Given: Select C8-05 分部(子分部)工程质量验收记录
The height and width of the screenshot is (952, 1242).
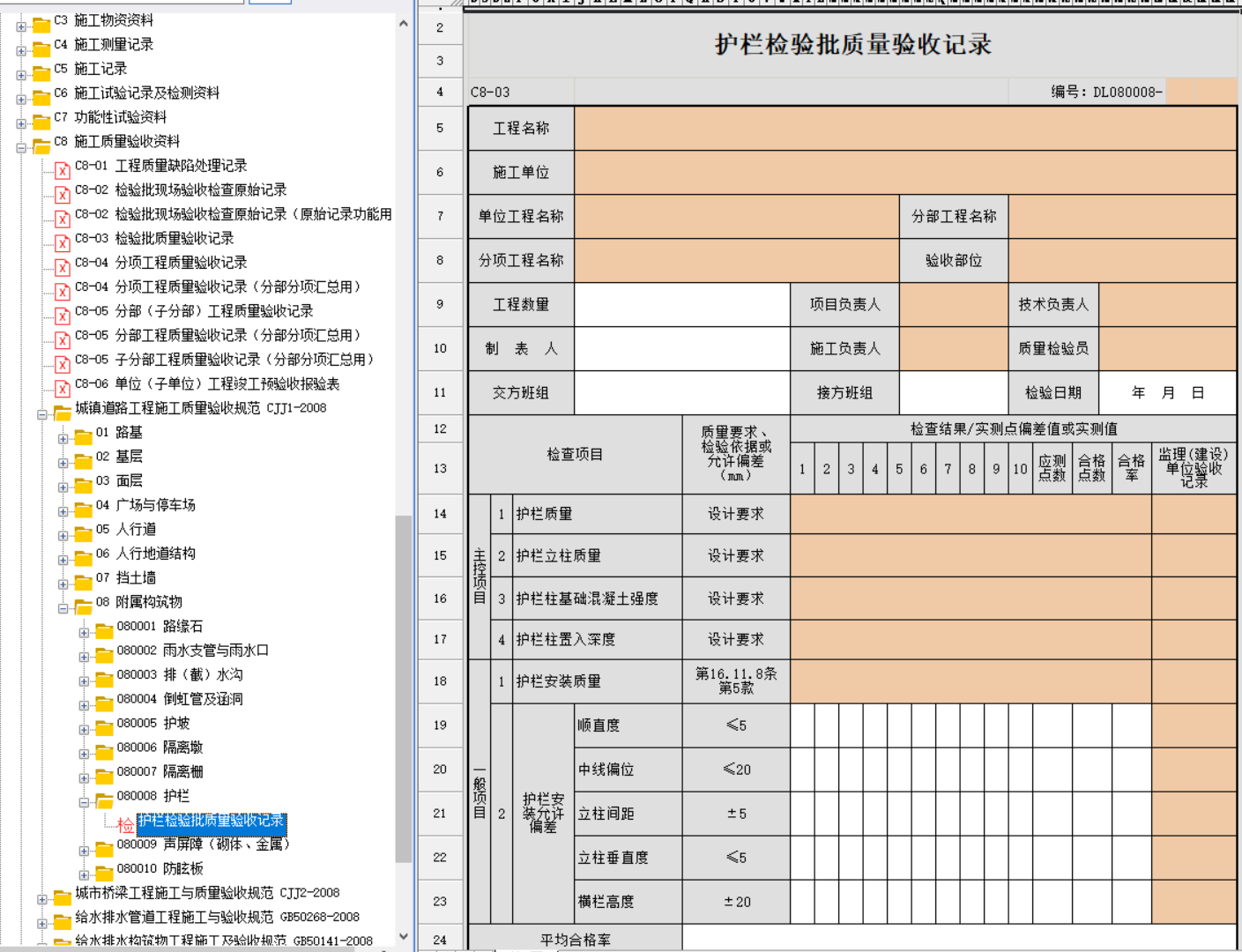Looking at the screenshot, I should pyautogui.click(x=194, y=311).
